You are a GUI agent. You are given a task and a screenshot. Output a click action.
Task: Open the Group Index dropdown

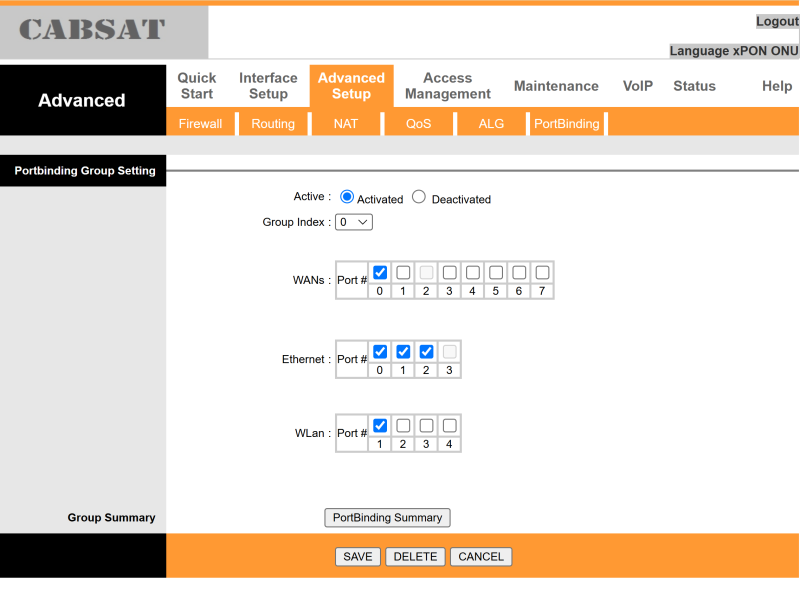(354, 222)
